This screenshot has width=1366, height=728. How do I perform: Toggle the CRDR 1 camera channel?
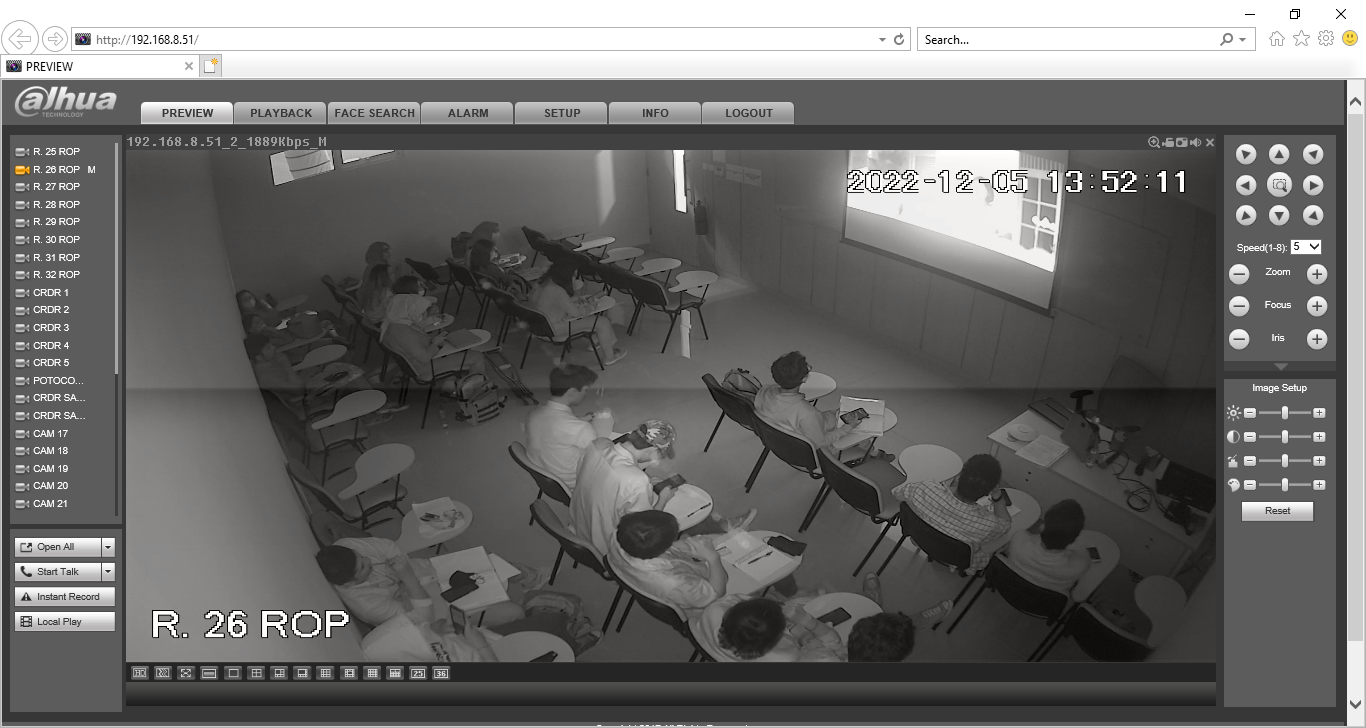(x=43, y=293)
